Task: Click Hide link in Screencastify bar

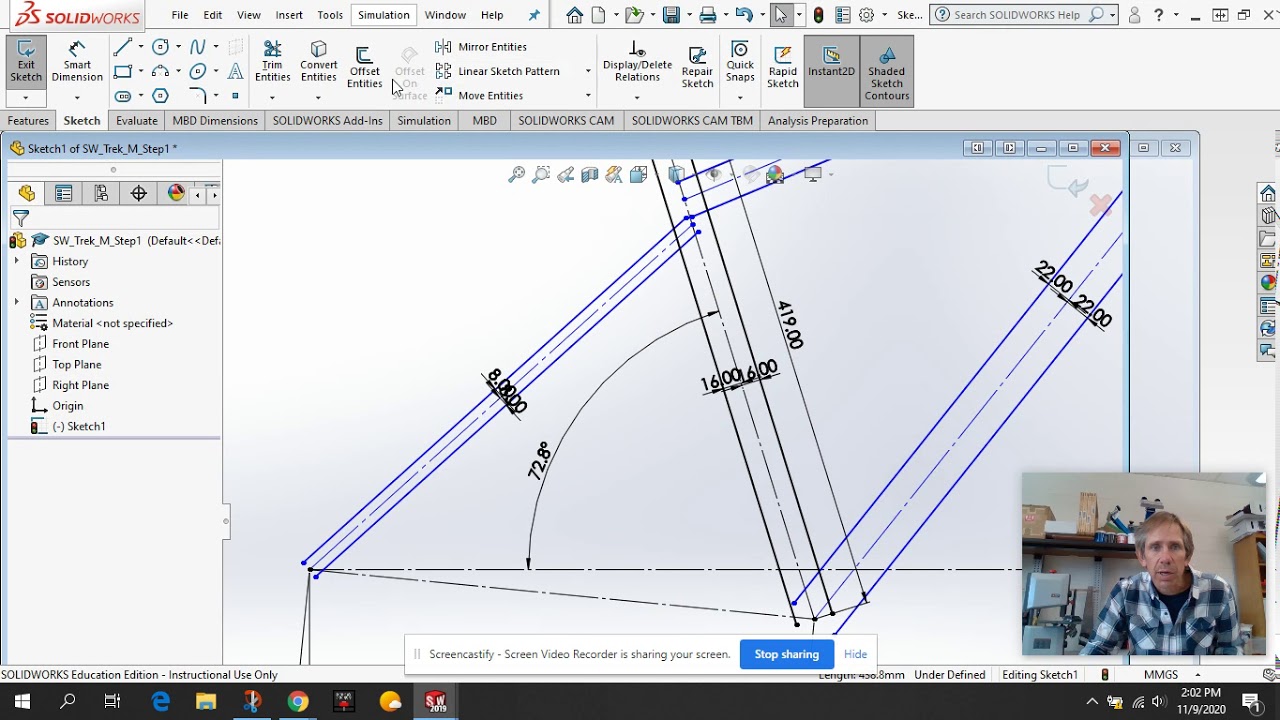Action: [x=855, y=654]
